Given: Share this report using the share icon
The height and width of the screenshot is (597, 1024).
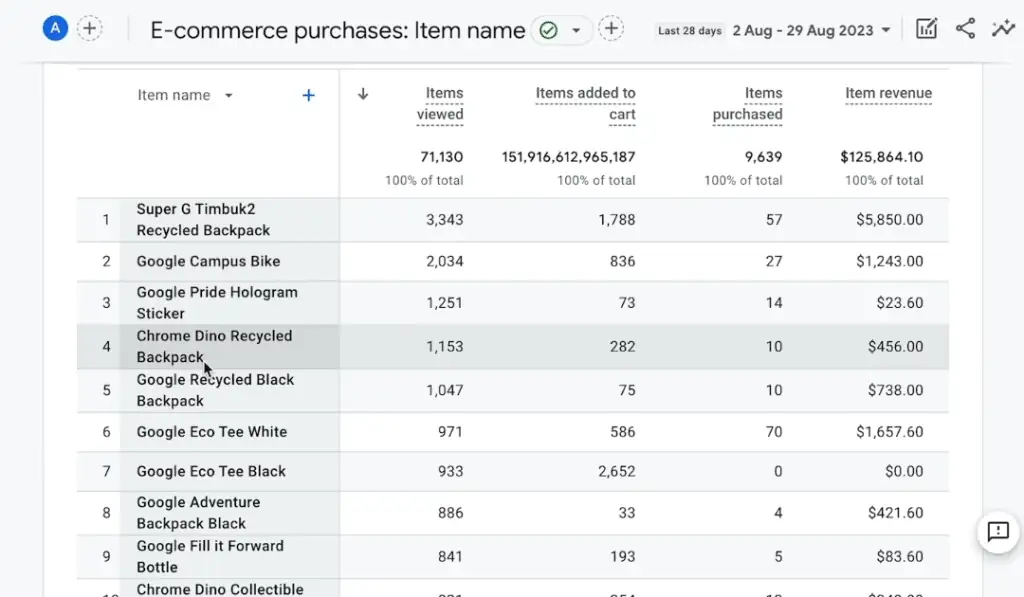Looking at the screenshot, I should (x=964, y=28).
